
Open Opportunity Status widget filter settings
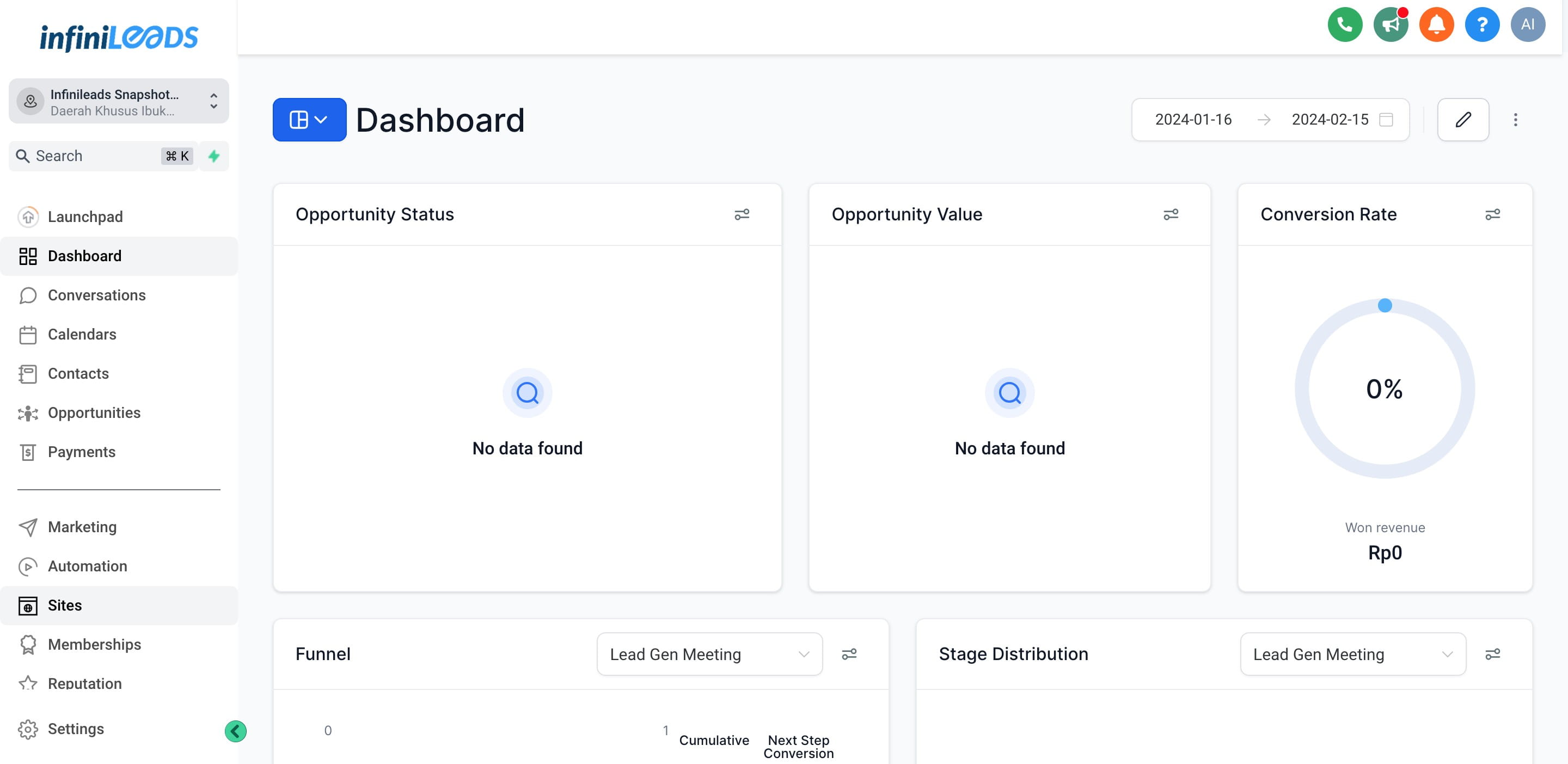[742, 215]
